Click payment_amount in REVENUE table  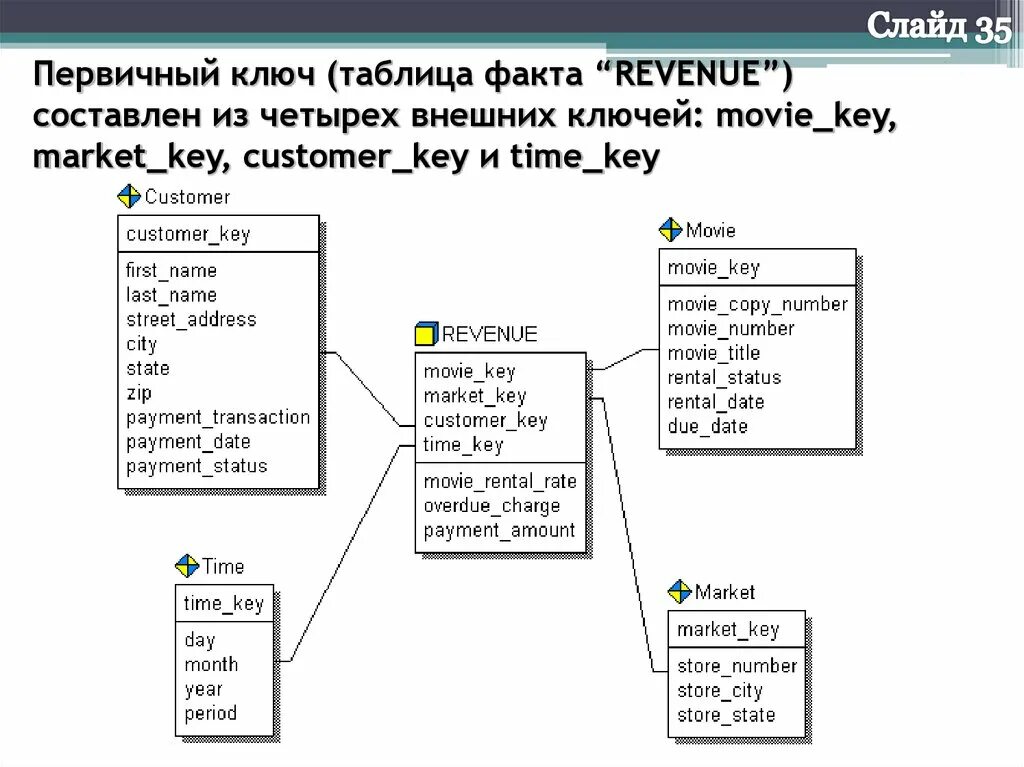click(x=499, y=530)
